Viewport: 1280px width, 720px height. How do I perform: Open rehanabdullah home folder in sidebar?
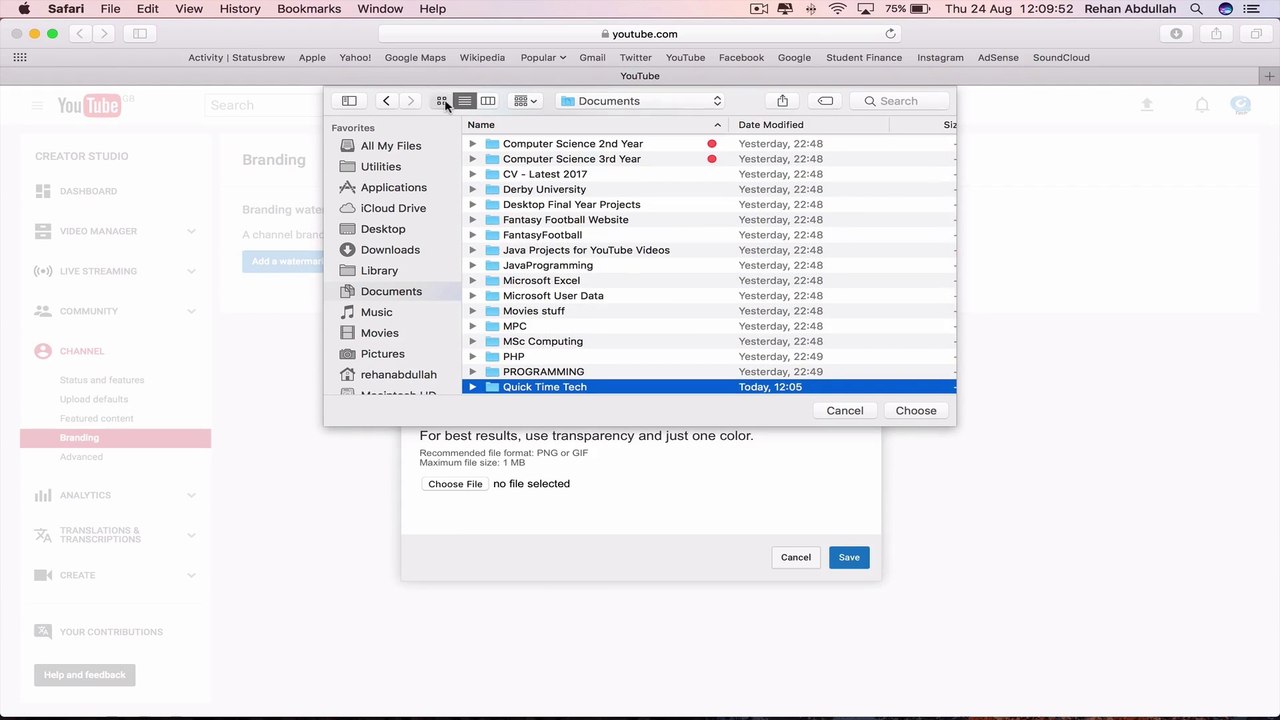[398, 375]
